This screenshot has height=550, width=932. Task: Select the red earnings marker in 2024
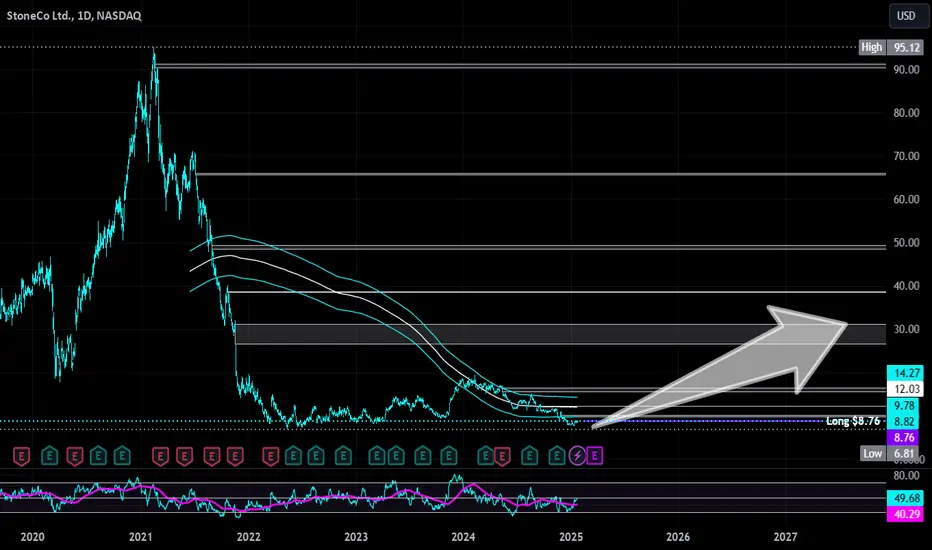click(x=502, y=456)
